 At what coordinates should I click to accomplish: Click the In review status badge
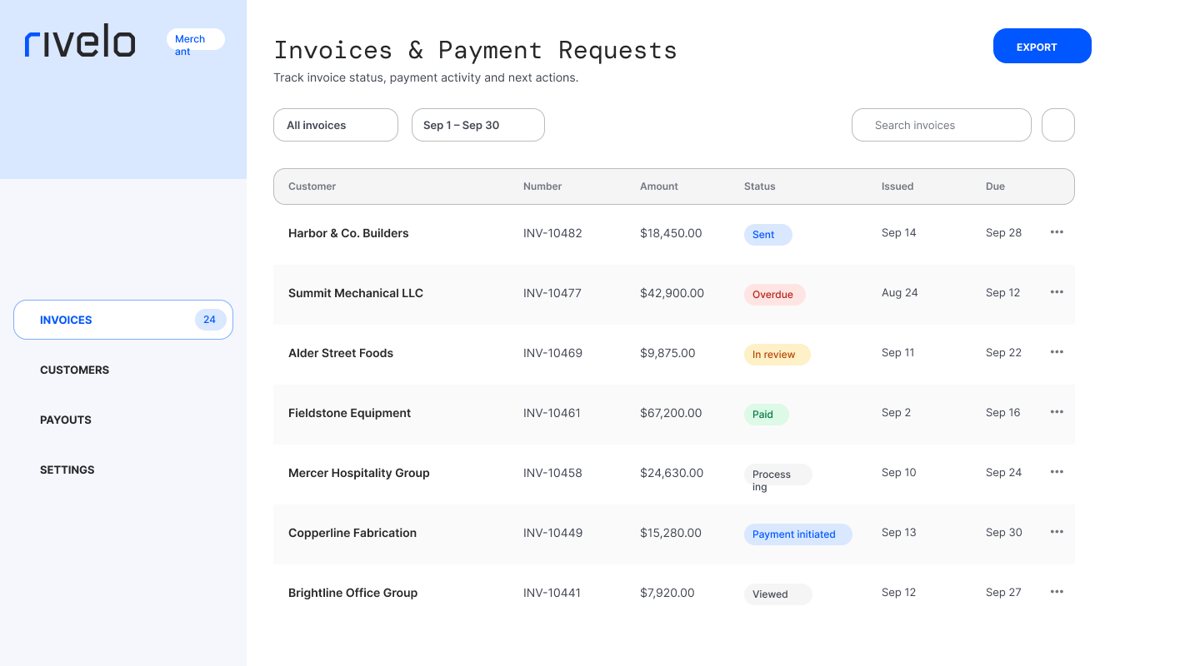[777, 354]
